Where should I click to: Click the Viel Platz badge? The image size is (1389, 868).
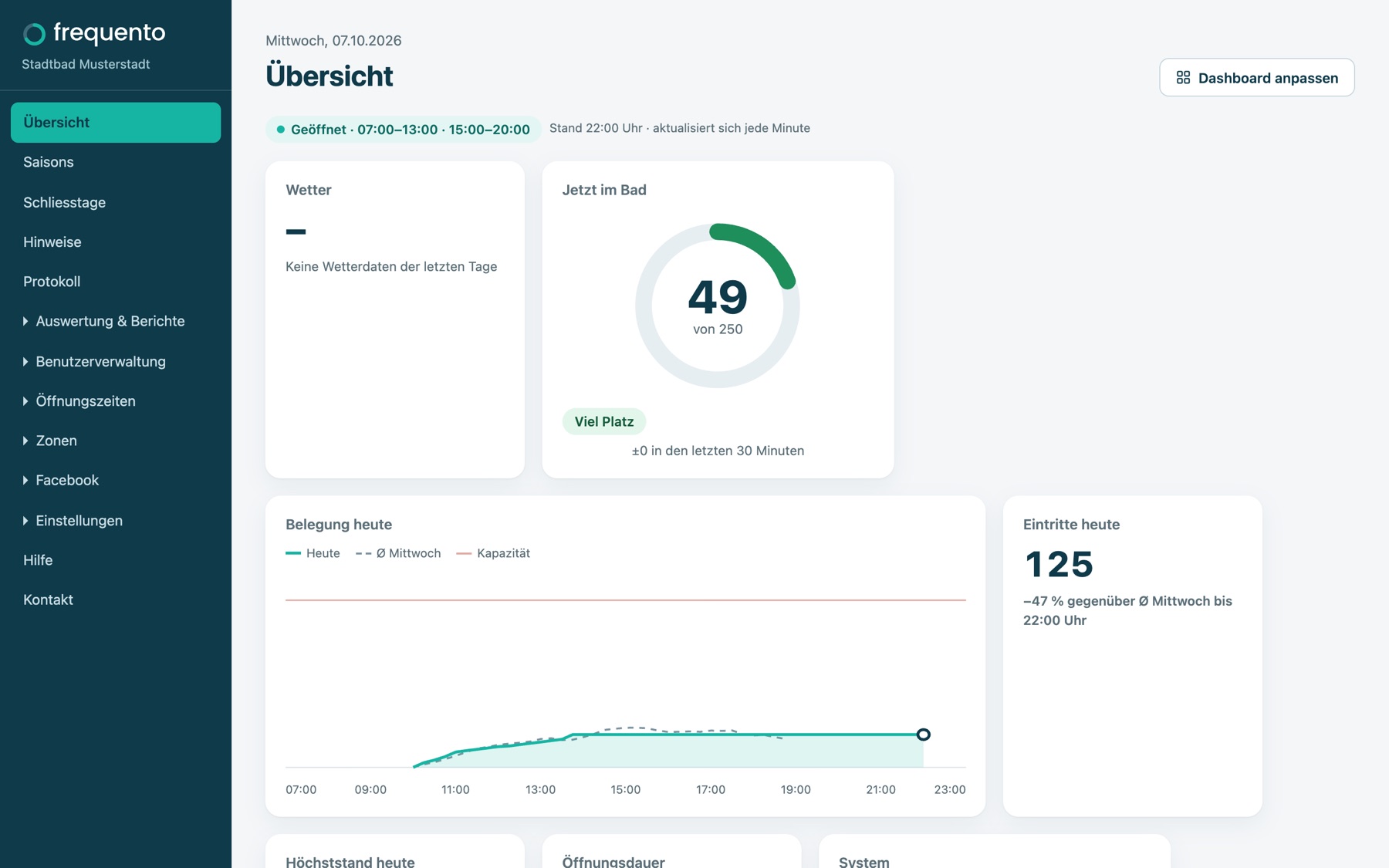[x=604, y=421]
